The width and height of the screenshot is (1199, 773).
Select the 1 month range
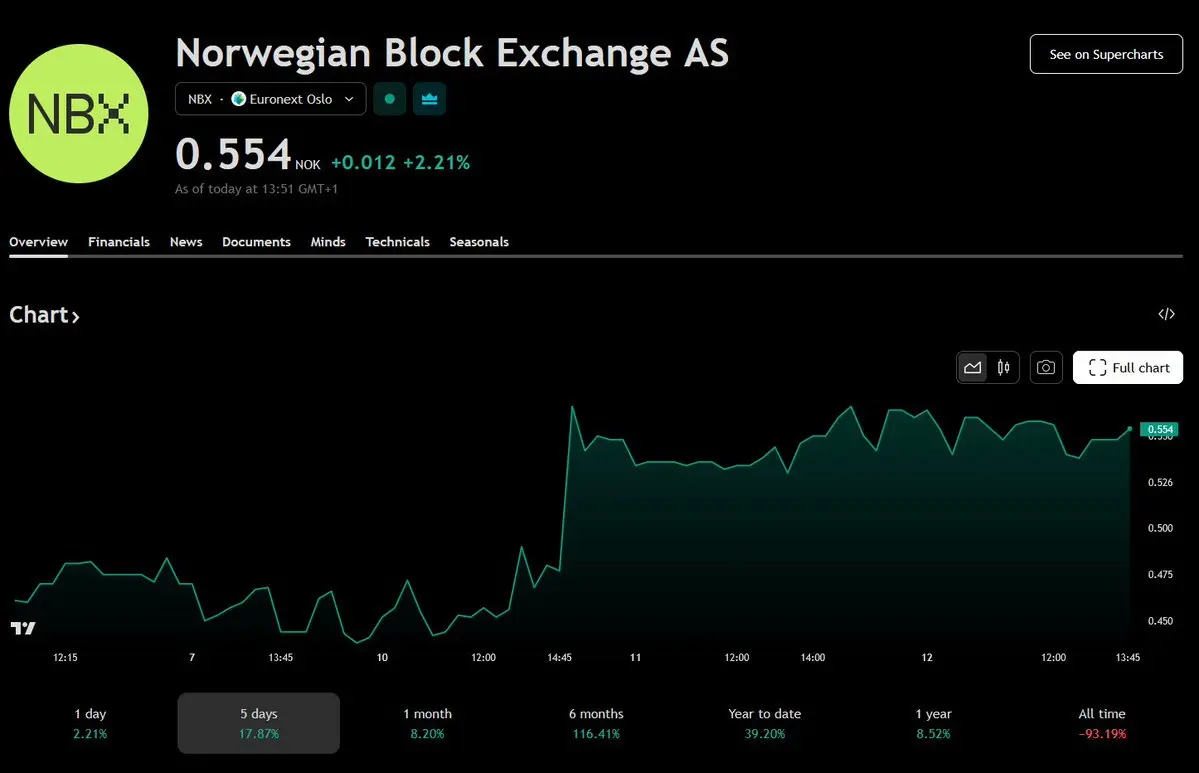click(x=427, y=723)
